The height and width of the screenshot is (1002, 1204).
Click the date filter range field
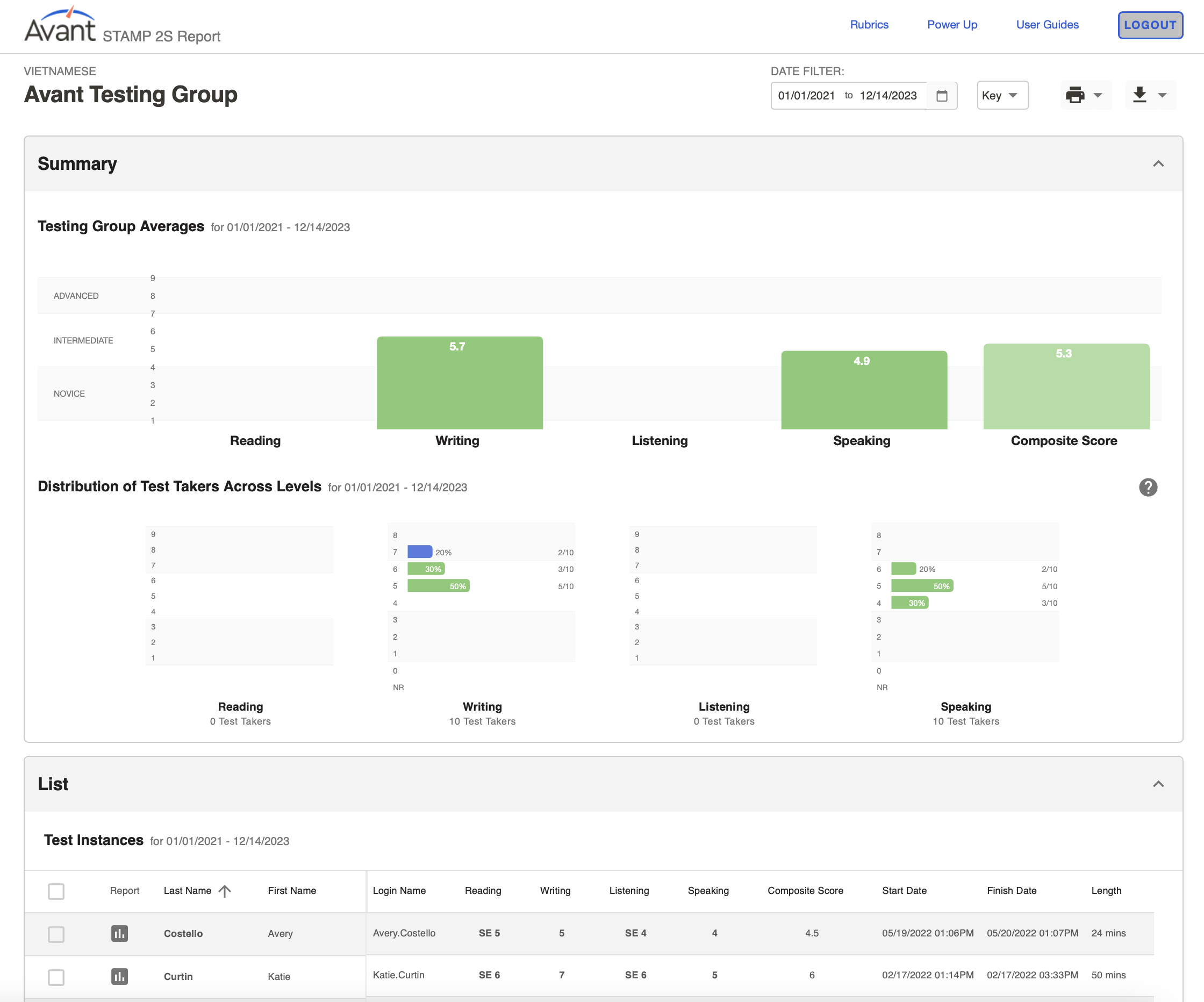(863, 95)
